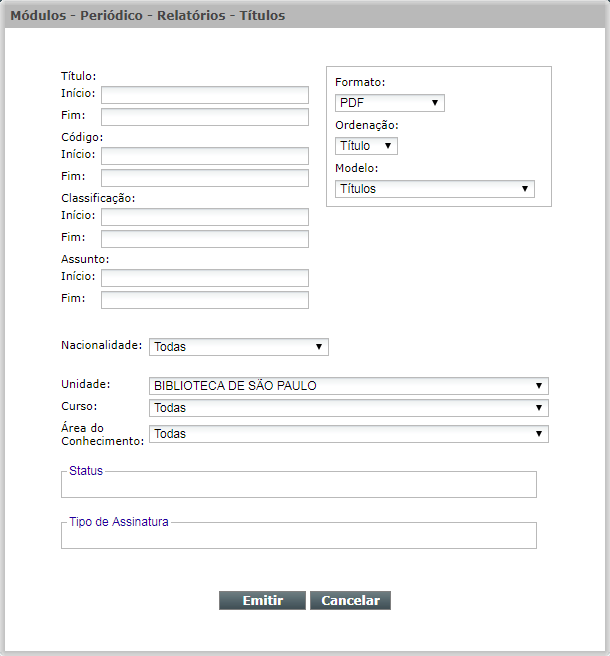Expand the Unidade BIBLIOTECA DE SÃO PAULO dropdown
This screenshot has width=610, height=656.
[x=349, y=386]
